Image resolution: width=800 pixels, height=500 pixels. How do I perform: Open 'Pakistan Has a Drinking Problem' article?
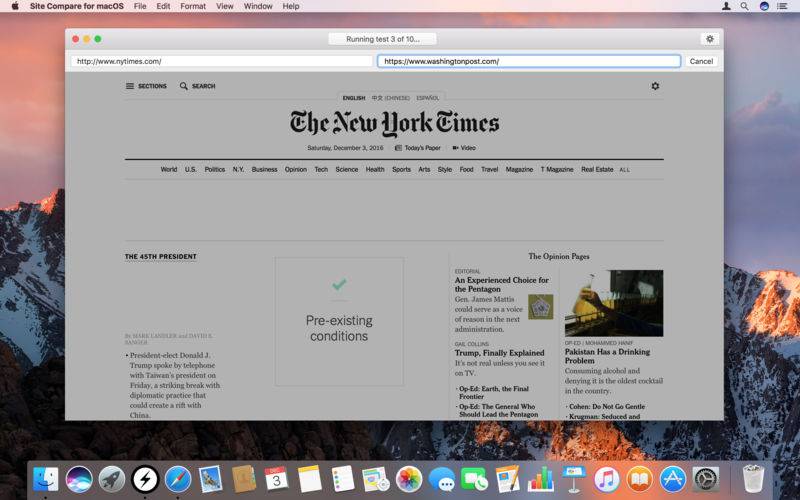[x=607, y=356]
